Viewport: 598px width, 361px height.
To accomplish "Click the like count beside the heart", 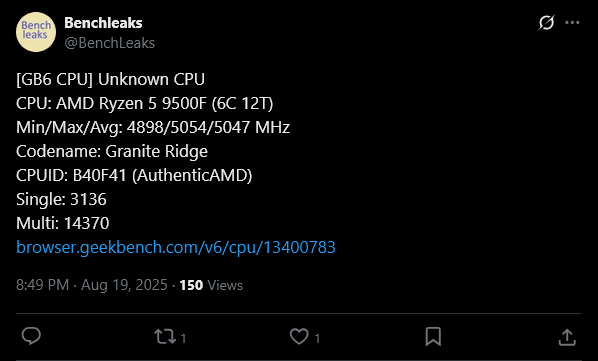I will point(317,338).
